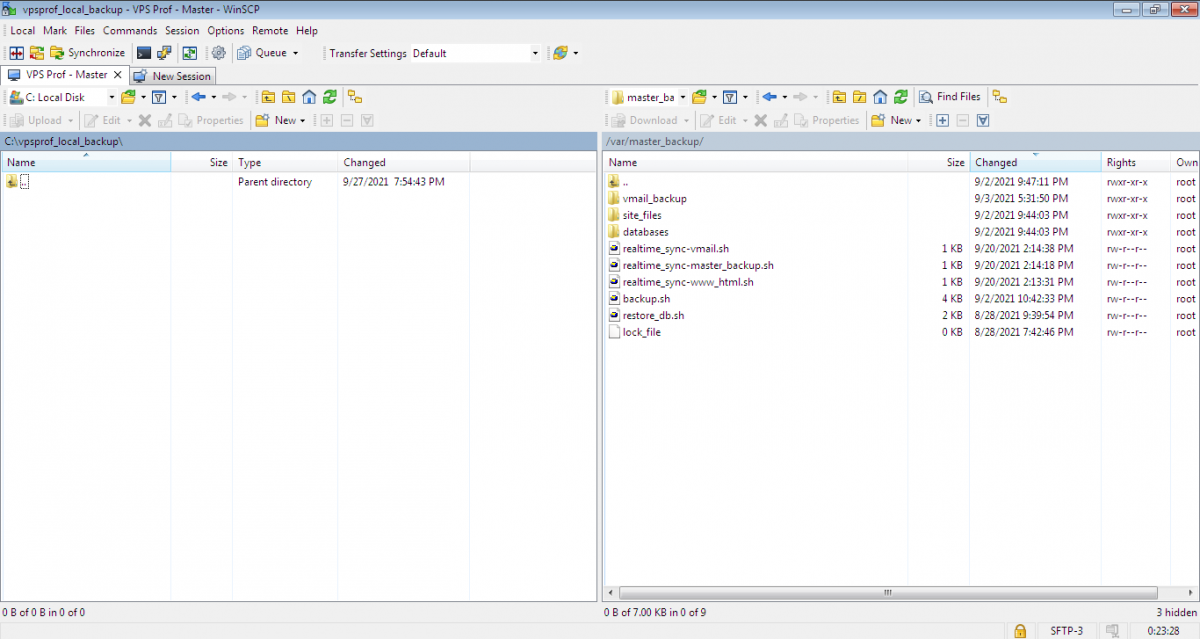Click the encryption lock icon in status bar
This screenshot has height=639, width=1200.
1019,631
